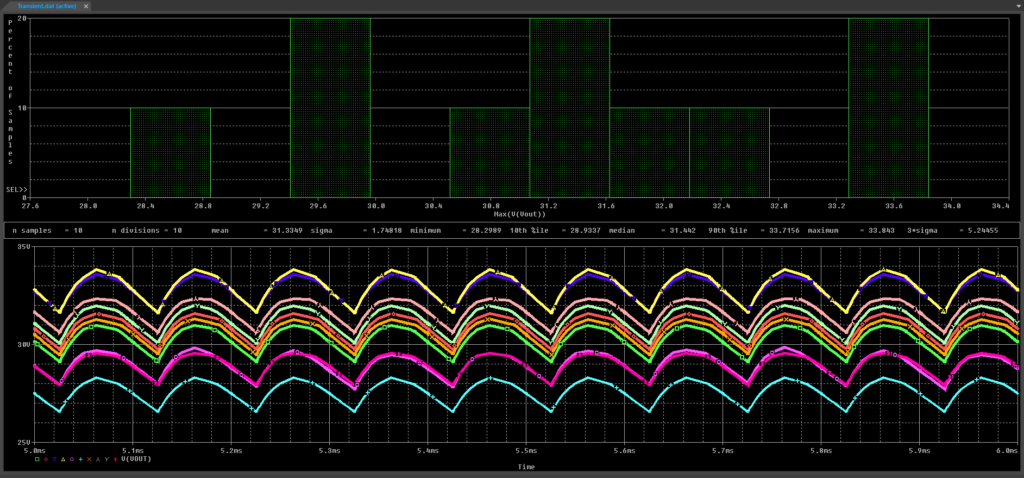1024x478 pixels.
Task: Click the orange X legend symbol
Action: [x=89, y=459]
